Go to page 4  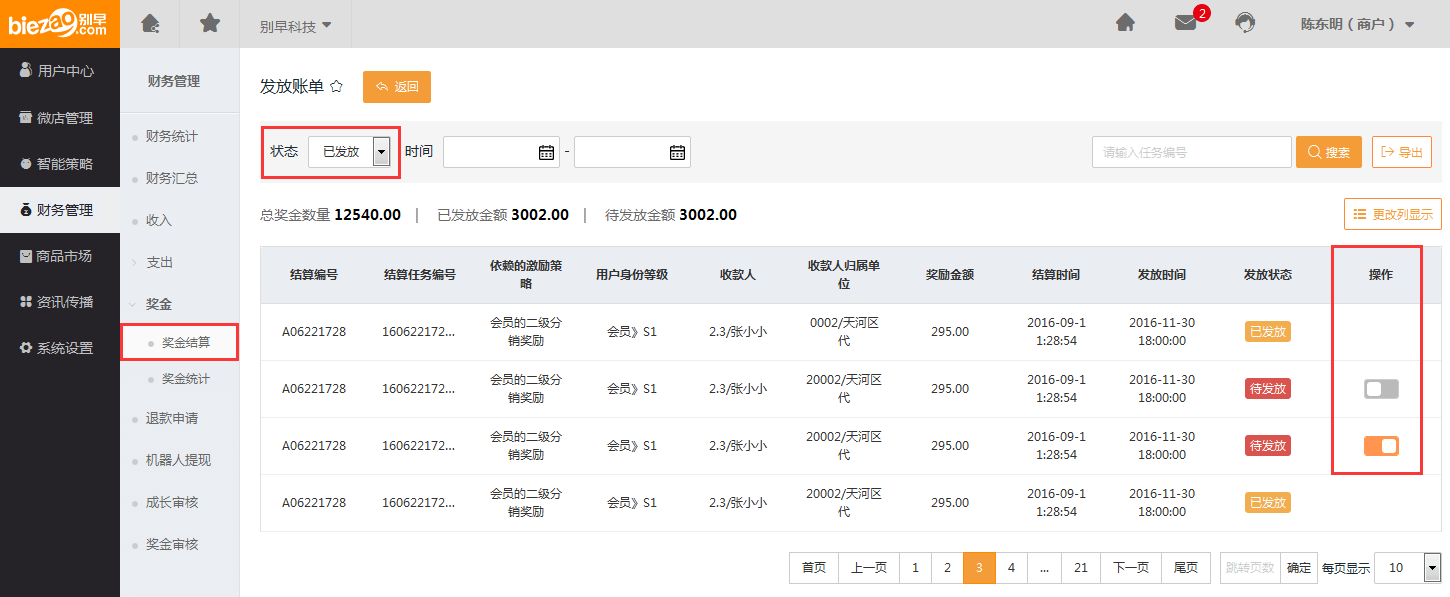click(1011, 567)
